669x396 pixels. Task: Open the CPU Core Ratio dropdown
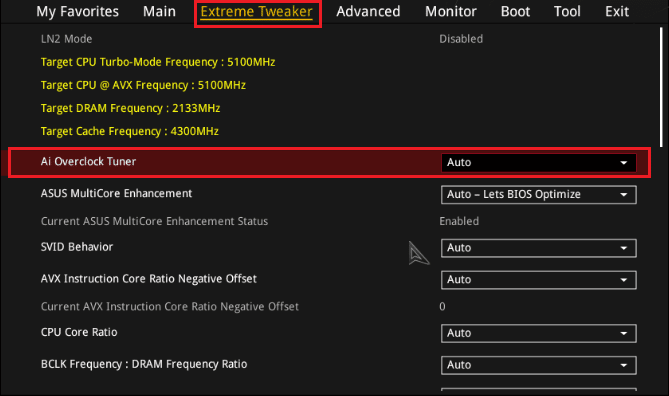point(538,333)
